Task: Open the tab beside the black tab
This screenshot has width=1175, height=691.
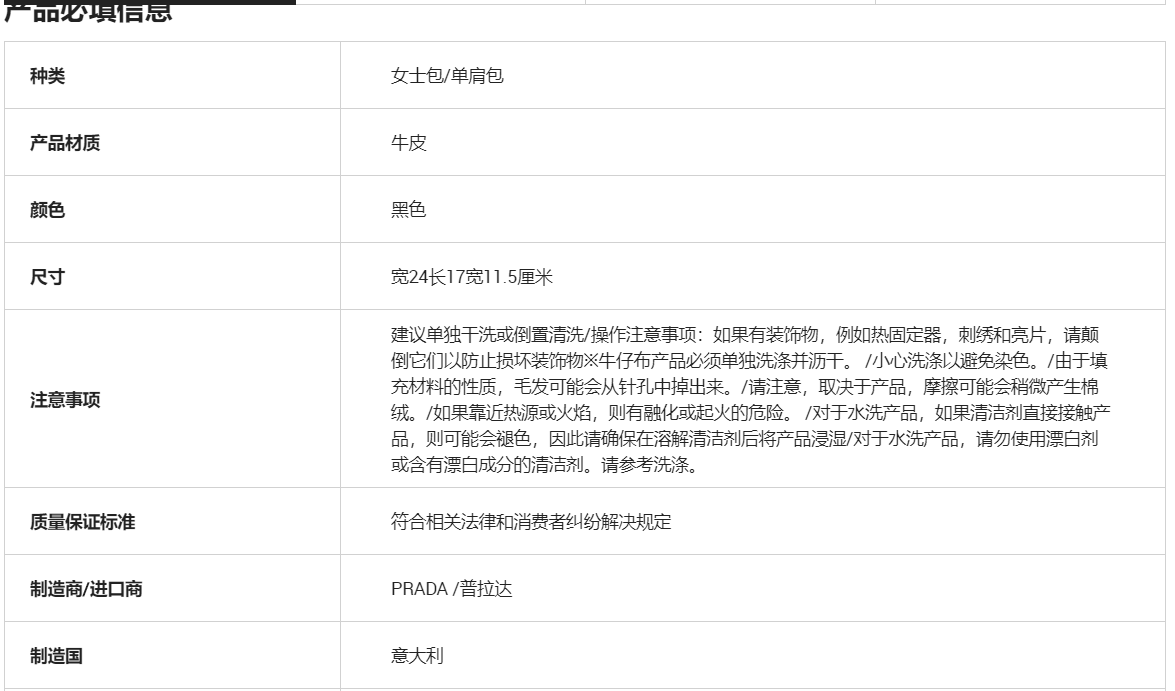Action: 440,2
